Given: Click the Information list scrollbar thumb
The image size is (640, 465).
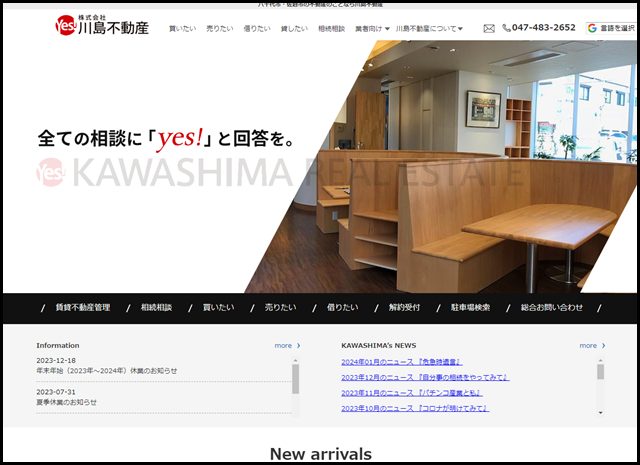Looking at the screenshot, I should (296, 379).
